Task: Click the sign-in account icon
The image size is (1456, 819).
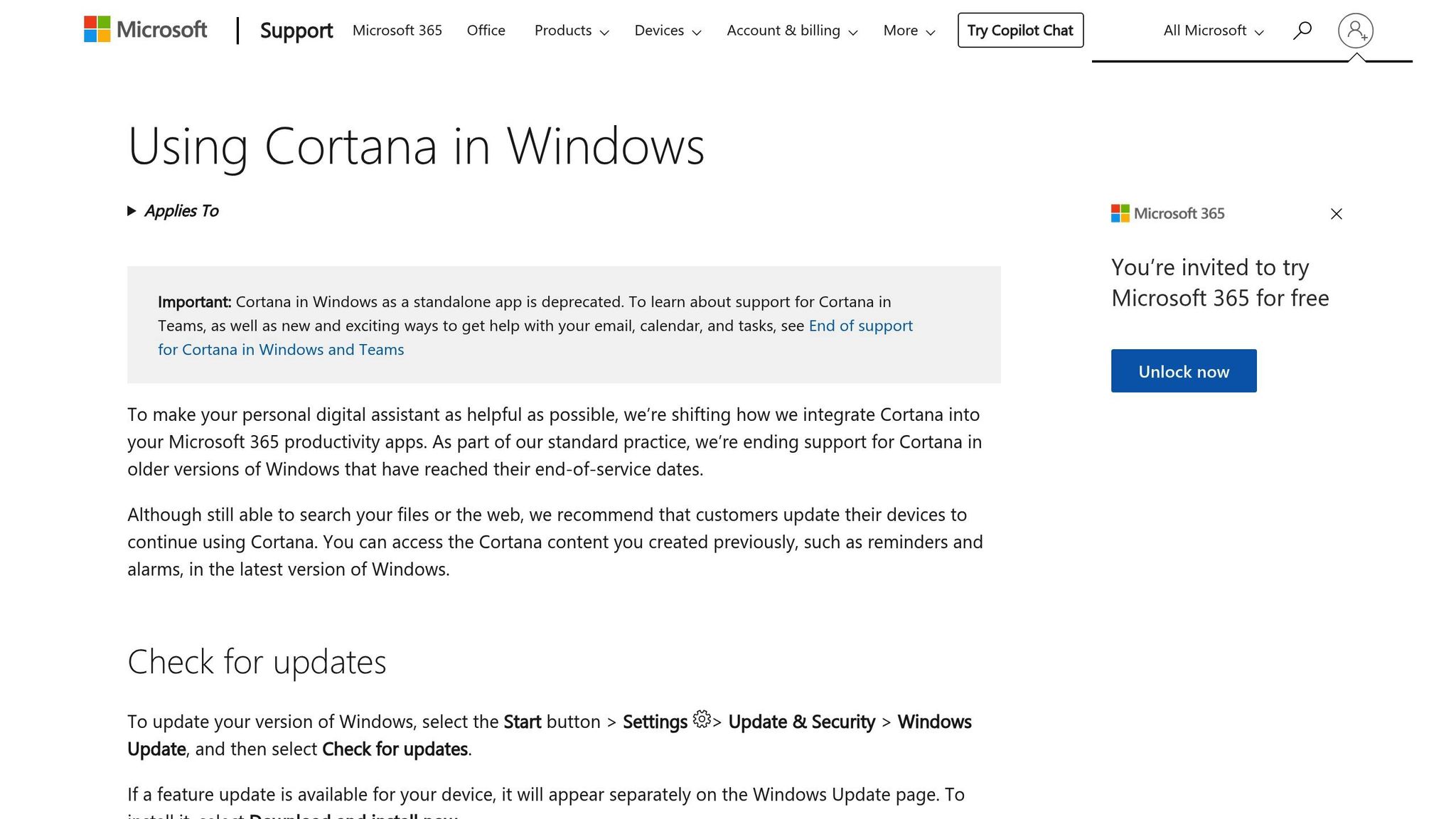Action: 1356,30
